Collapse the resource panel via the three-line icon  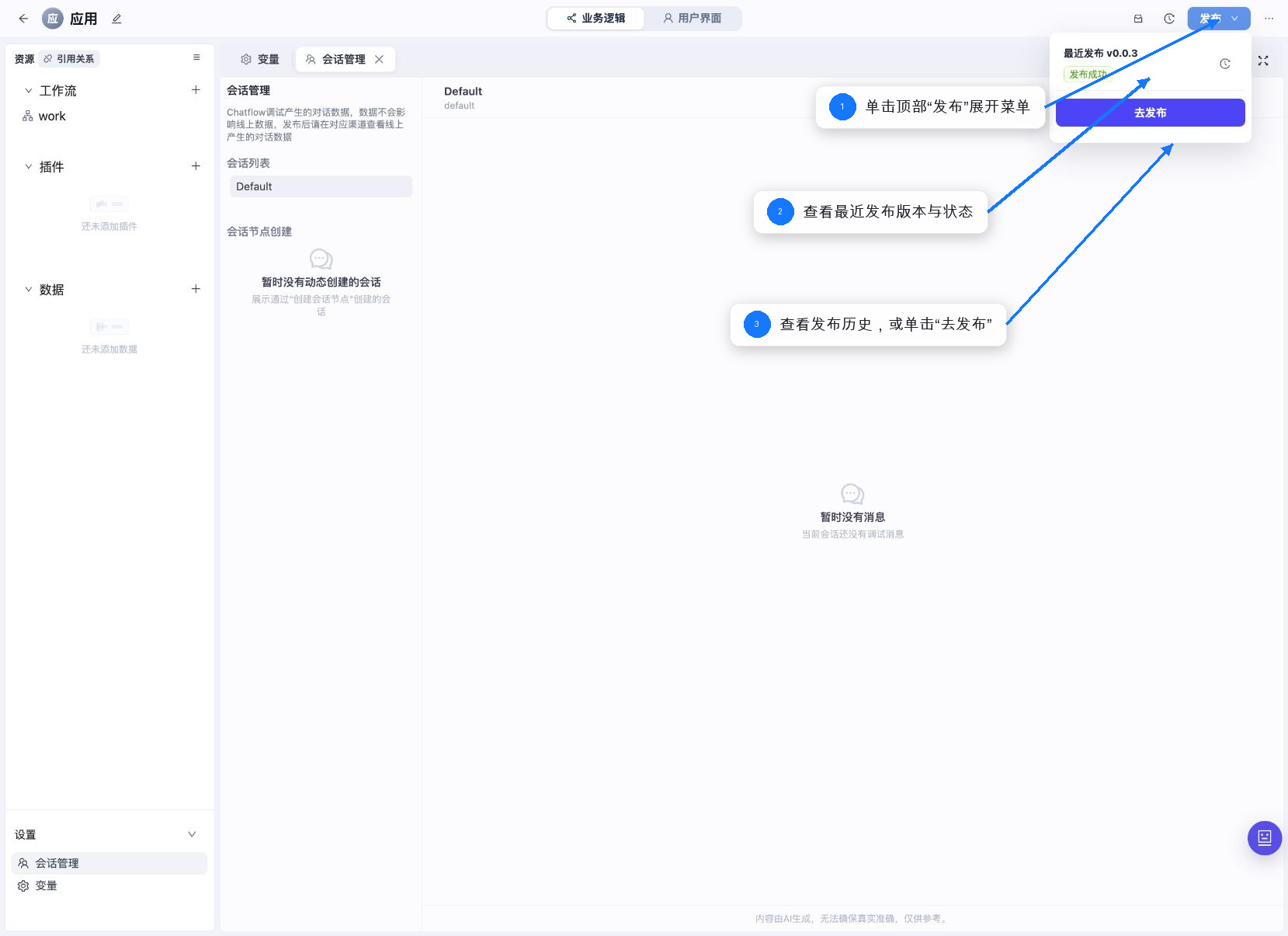196,57
